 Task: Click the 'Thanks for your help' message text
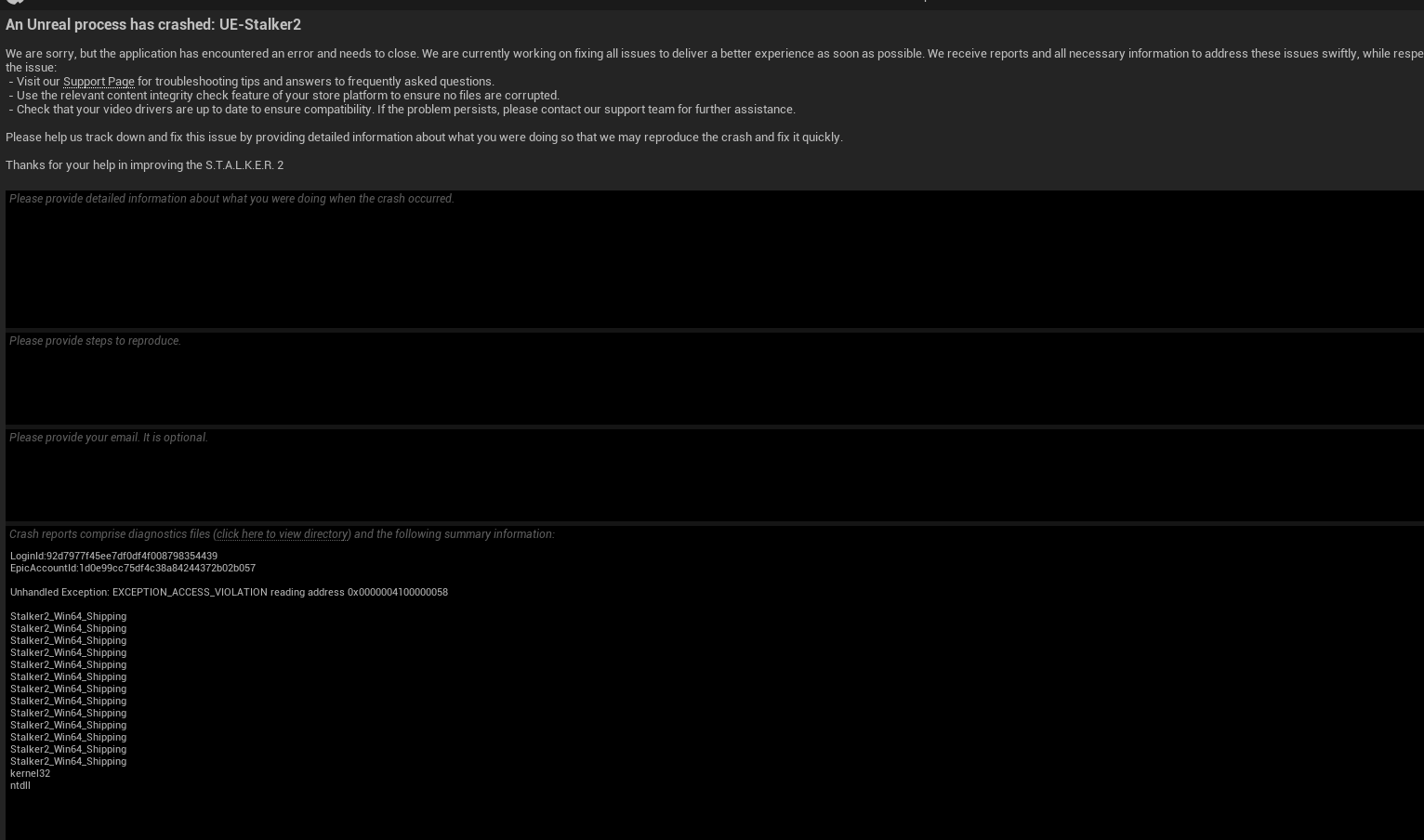coord(144,165)
